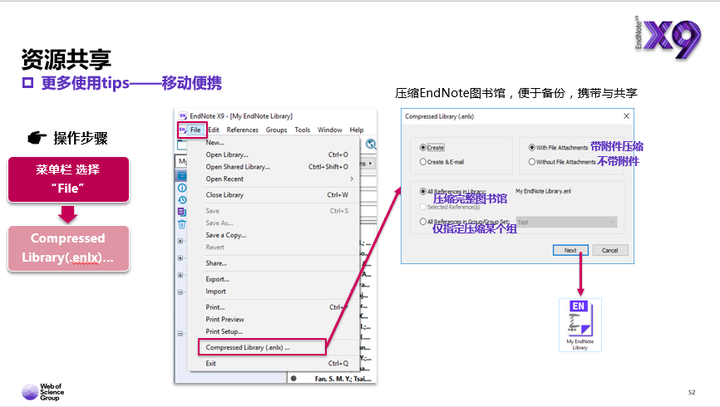Open the Recently Added clock icon
This screenshot has width=720, height=407.
182,200
